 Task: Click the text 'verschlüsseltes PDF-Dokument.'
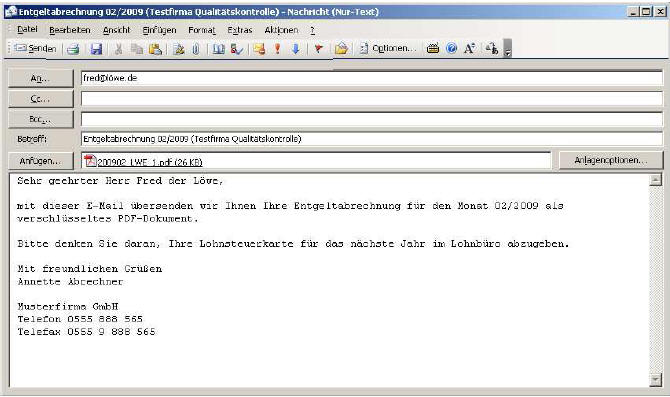coord(108,219)
